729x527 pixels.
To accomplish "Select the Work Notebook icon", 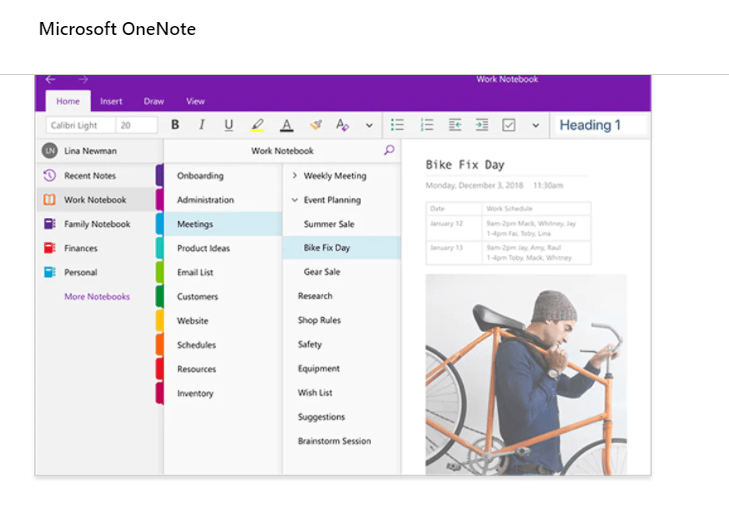I will click(49, 200).
